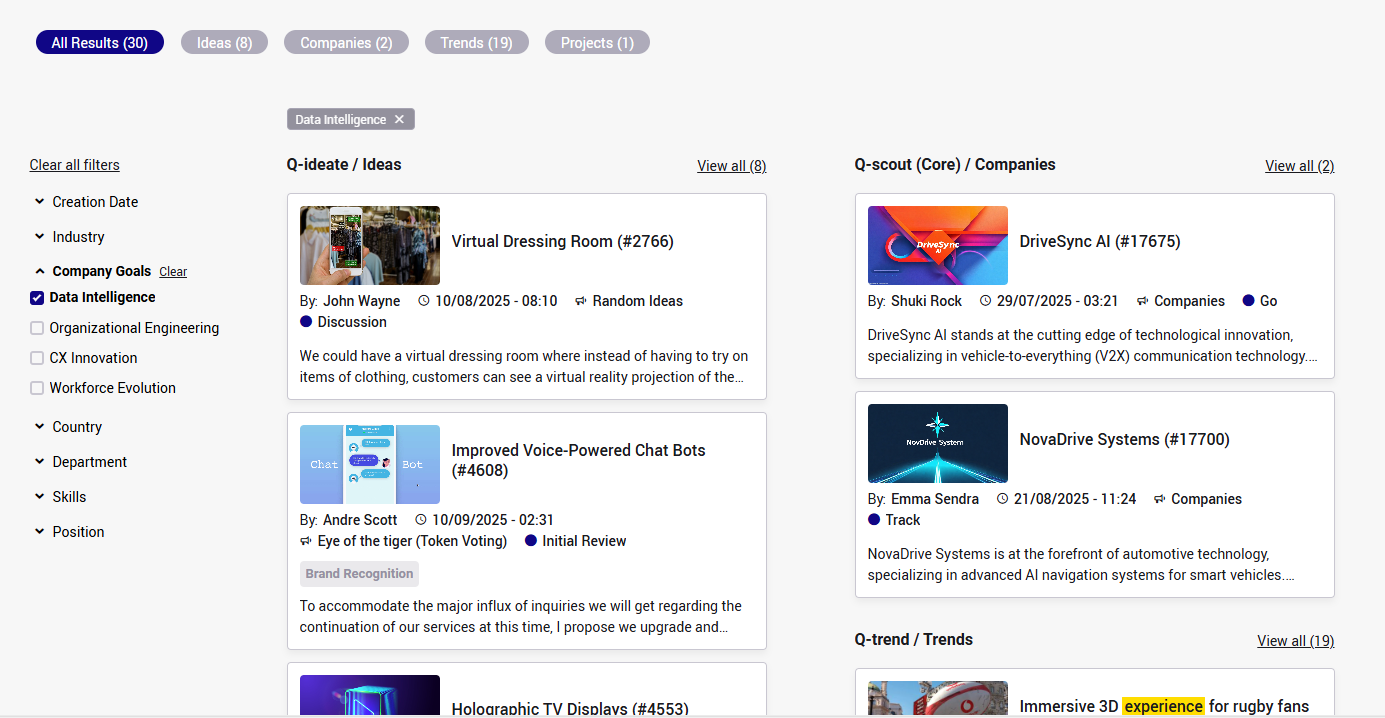Click Clear all filters link

point(75,165)
